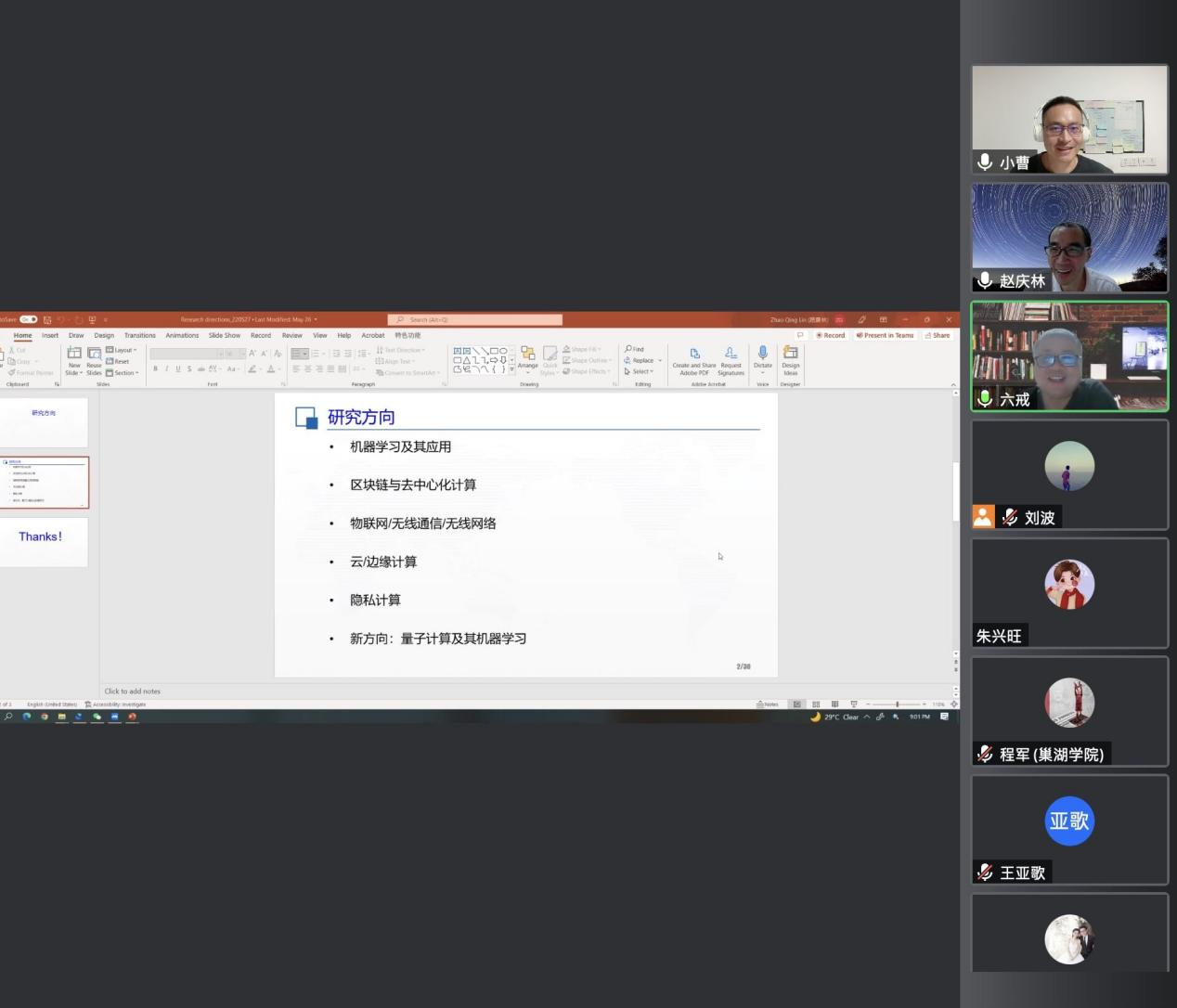This screenshot has height=1008, width=1177.
Task: Toggle the AutoSave switch
Action: 29,319
